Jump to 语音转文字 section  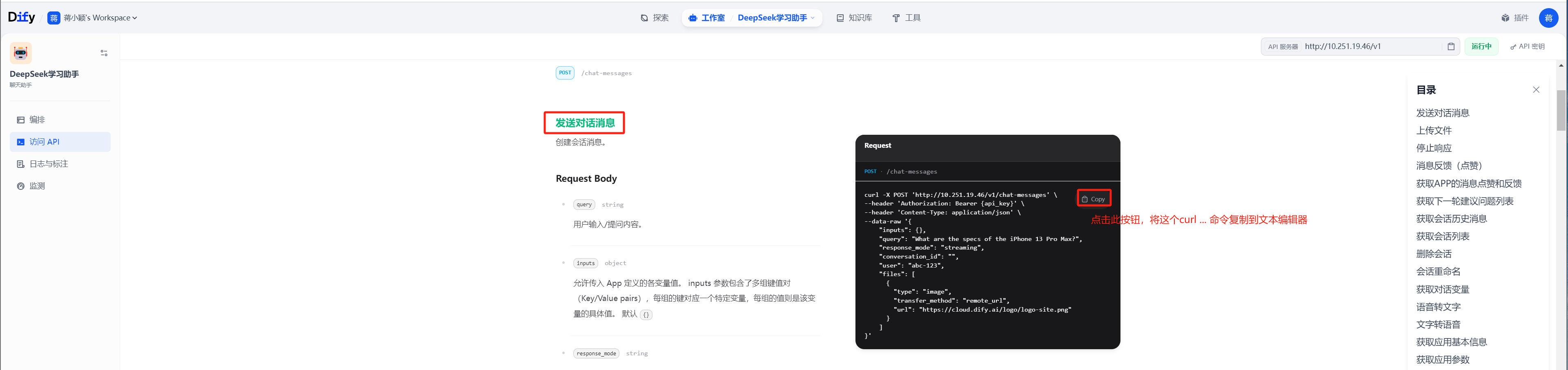coord(1438,307)
